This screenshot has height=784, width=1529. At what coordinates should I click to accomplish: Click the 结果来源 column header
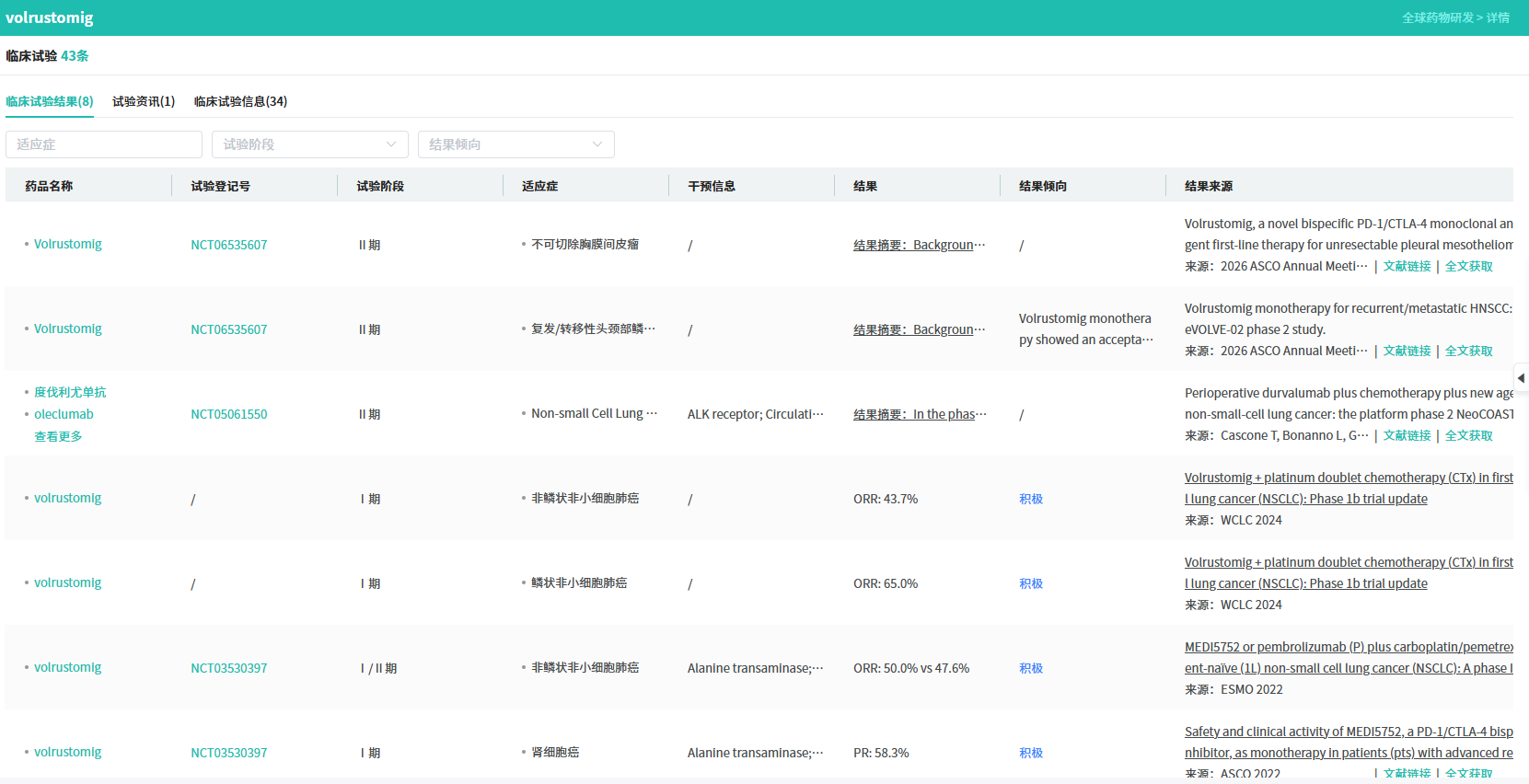pyautogui.click(x=1209, y=186)
